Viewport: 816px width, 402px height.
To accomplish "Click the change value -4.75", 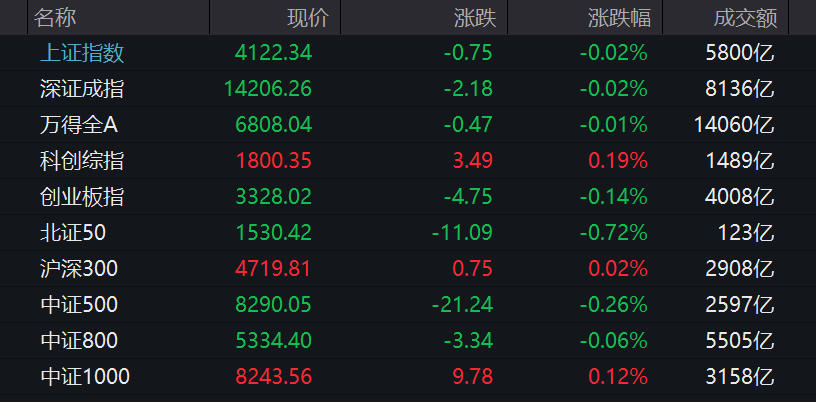I will tap(468, 197).
